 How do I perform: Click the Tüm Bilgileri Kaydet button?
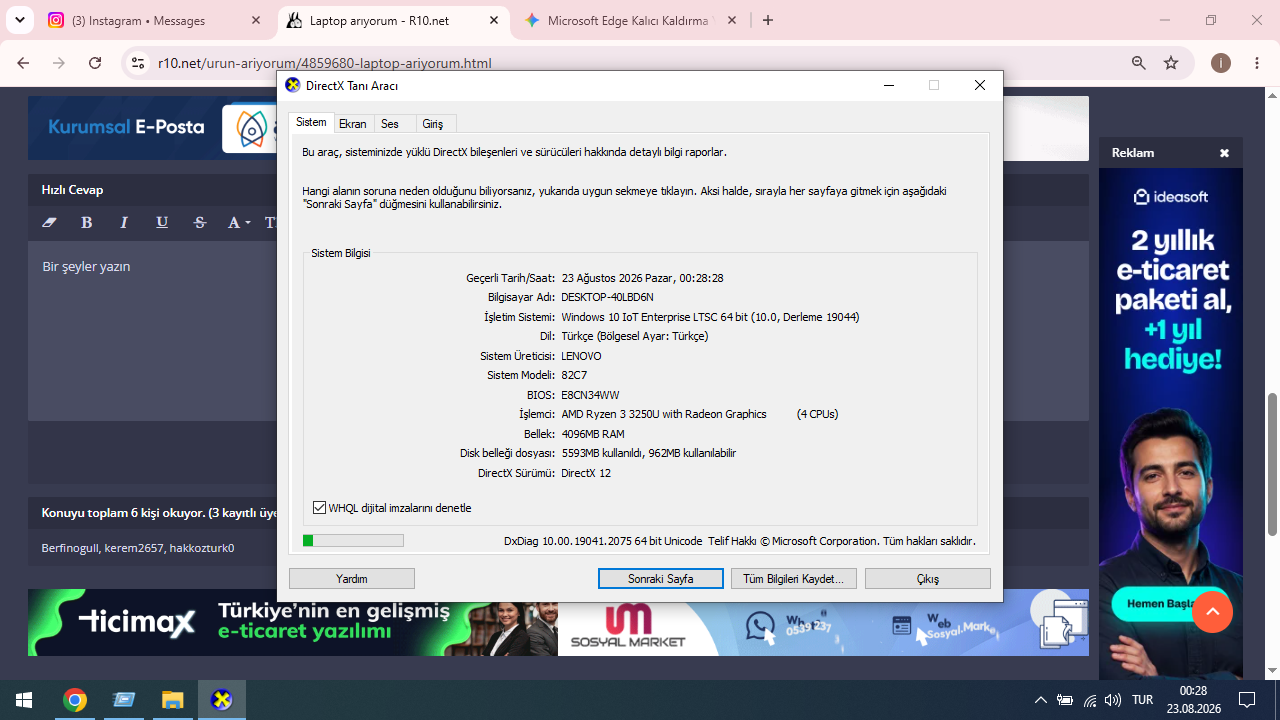[x=794, y=579]
